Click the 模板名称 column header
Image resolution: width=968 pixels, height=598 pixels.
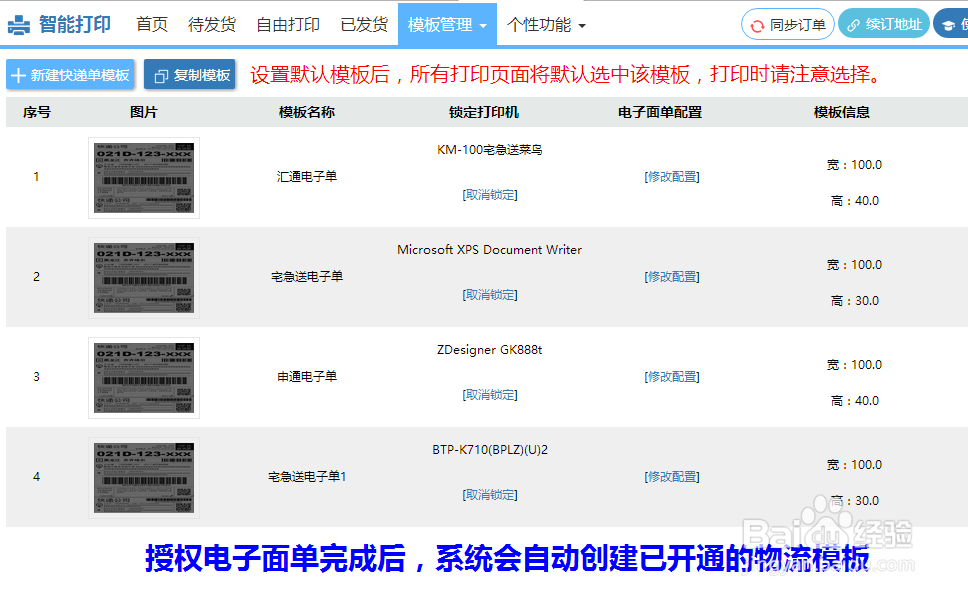307,112
